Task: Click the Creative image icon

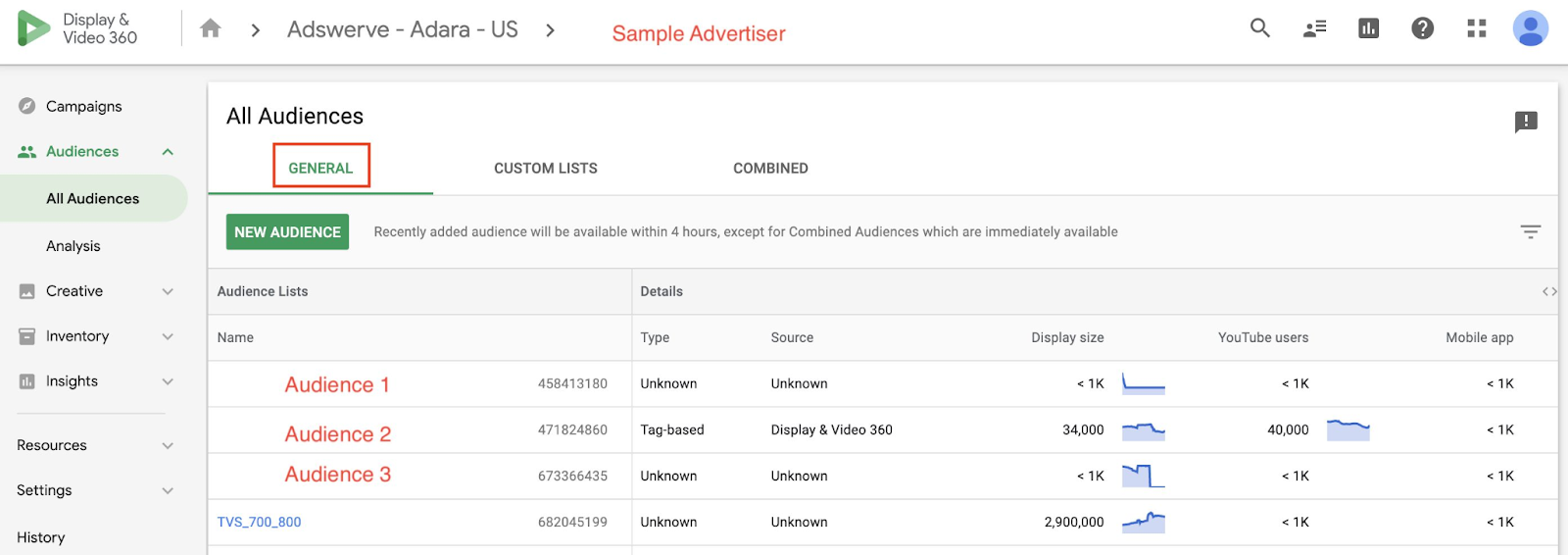Action: [27, 291]
